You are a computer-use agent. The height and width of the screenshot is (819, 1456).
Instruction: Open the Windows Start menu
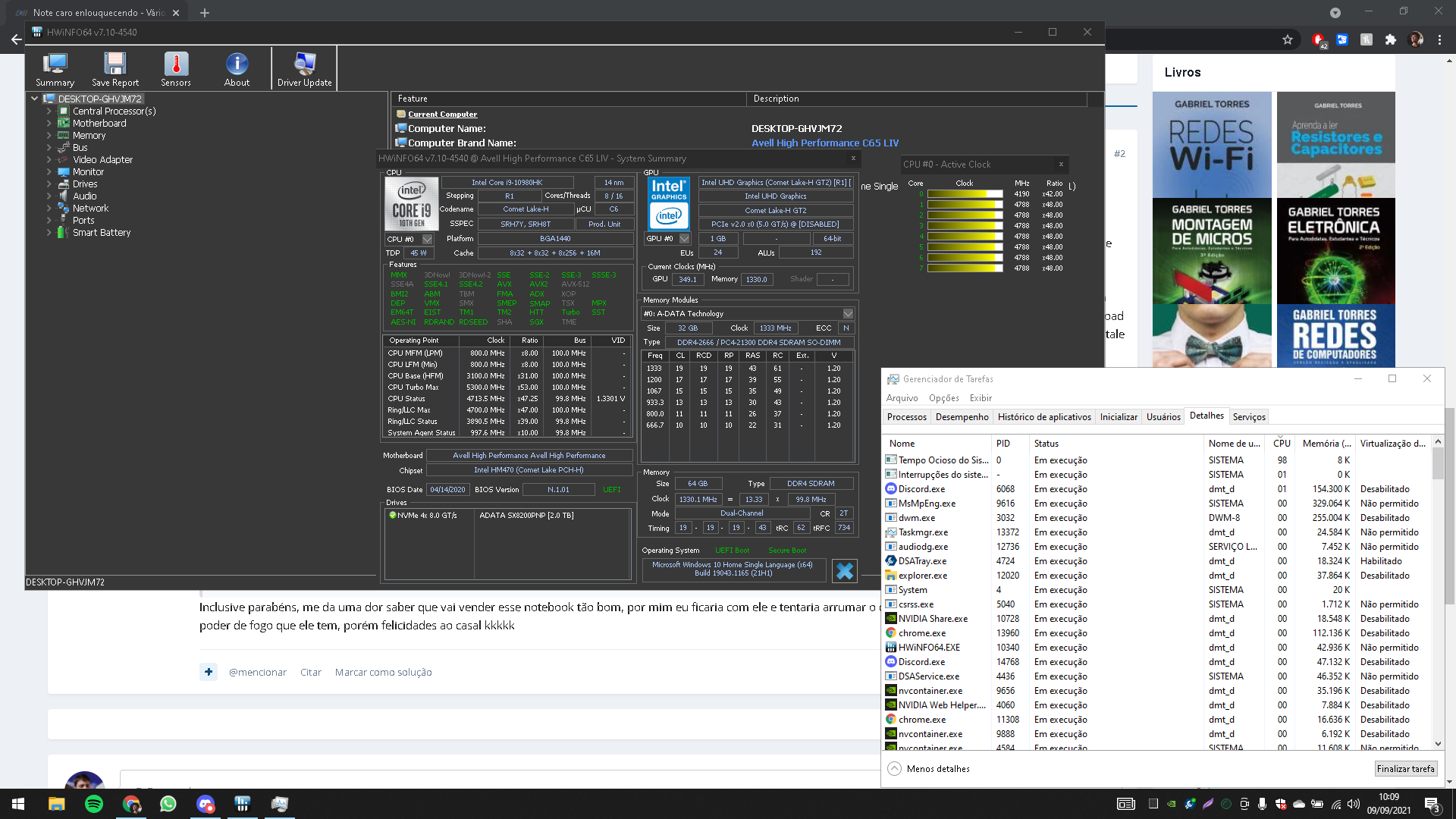pos(18,804)
